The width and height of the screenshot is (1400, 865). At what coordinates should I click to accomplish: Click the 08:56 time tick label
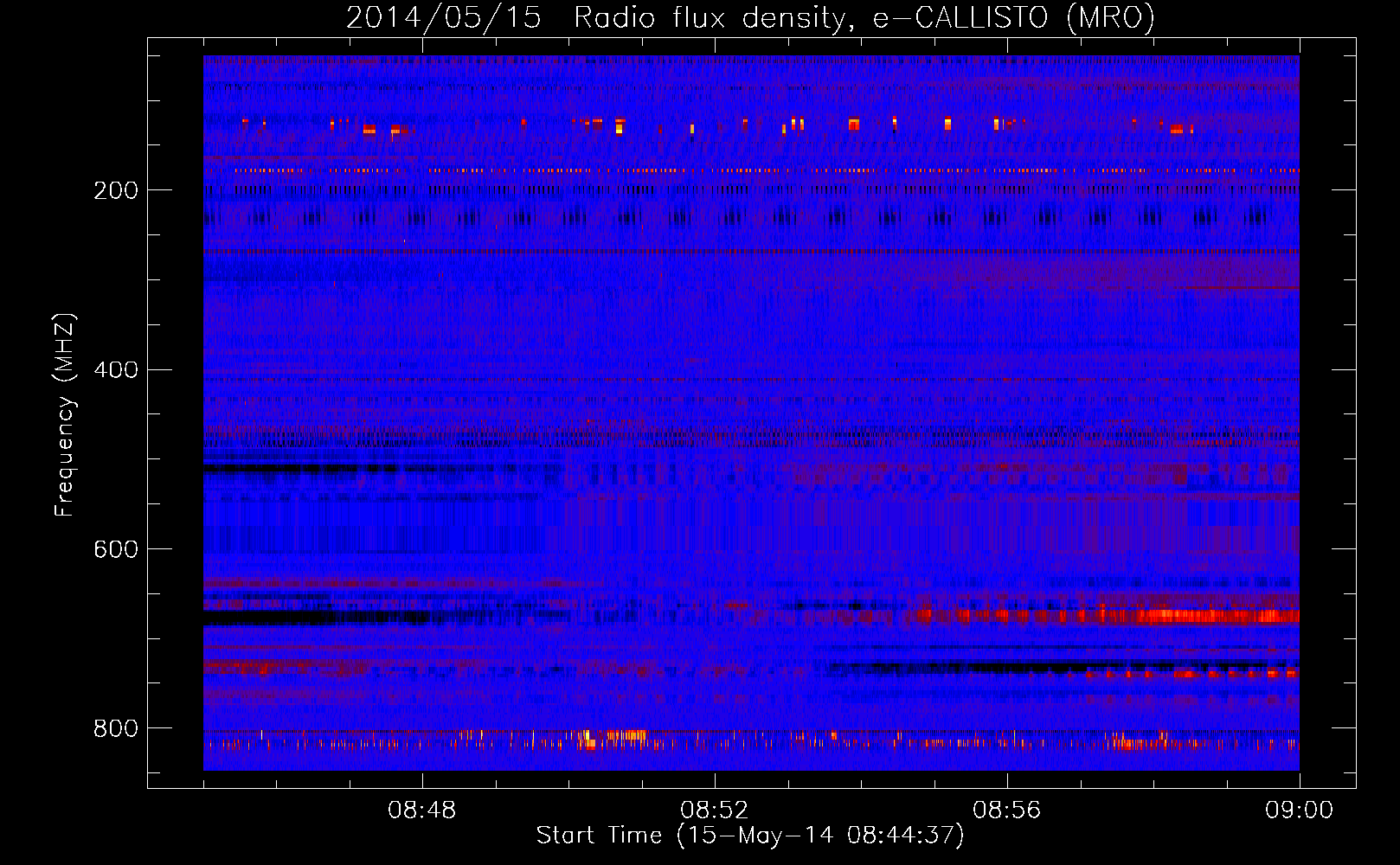pyautogui.click(x=1007, y=811)
